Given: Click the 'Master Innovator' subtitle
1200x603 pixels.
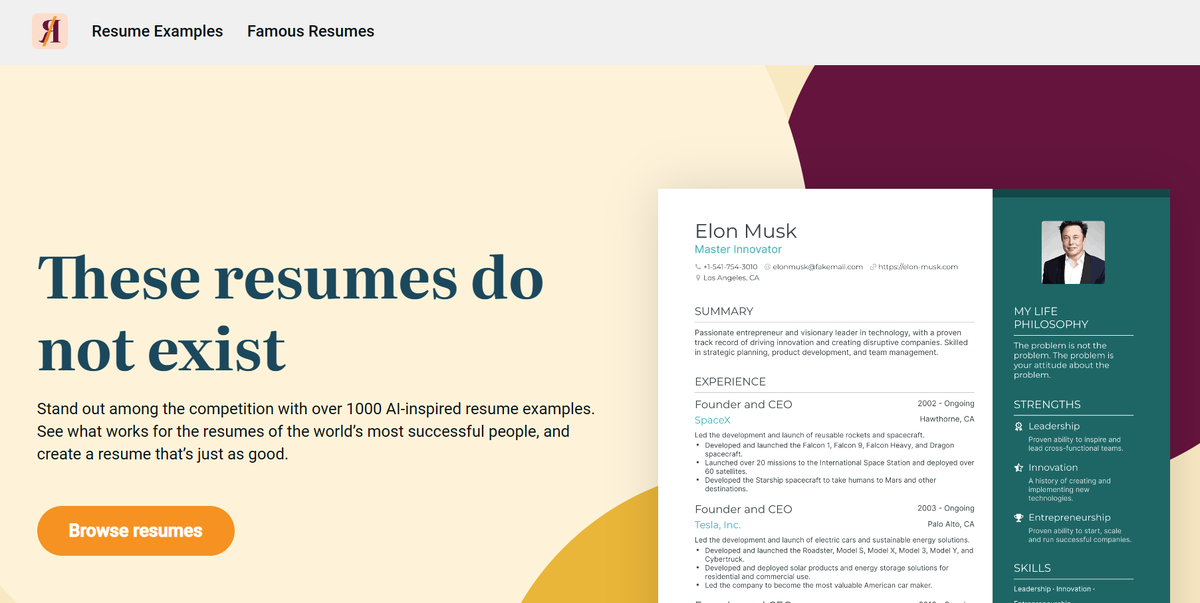Looking at the screenshot, I should click(738, 249).
